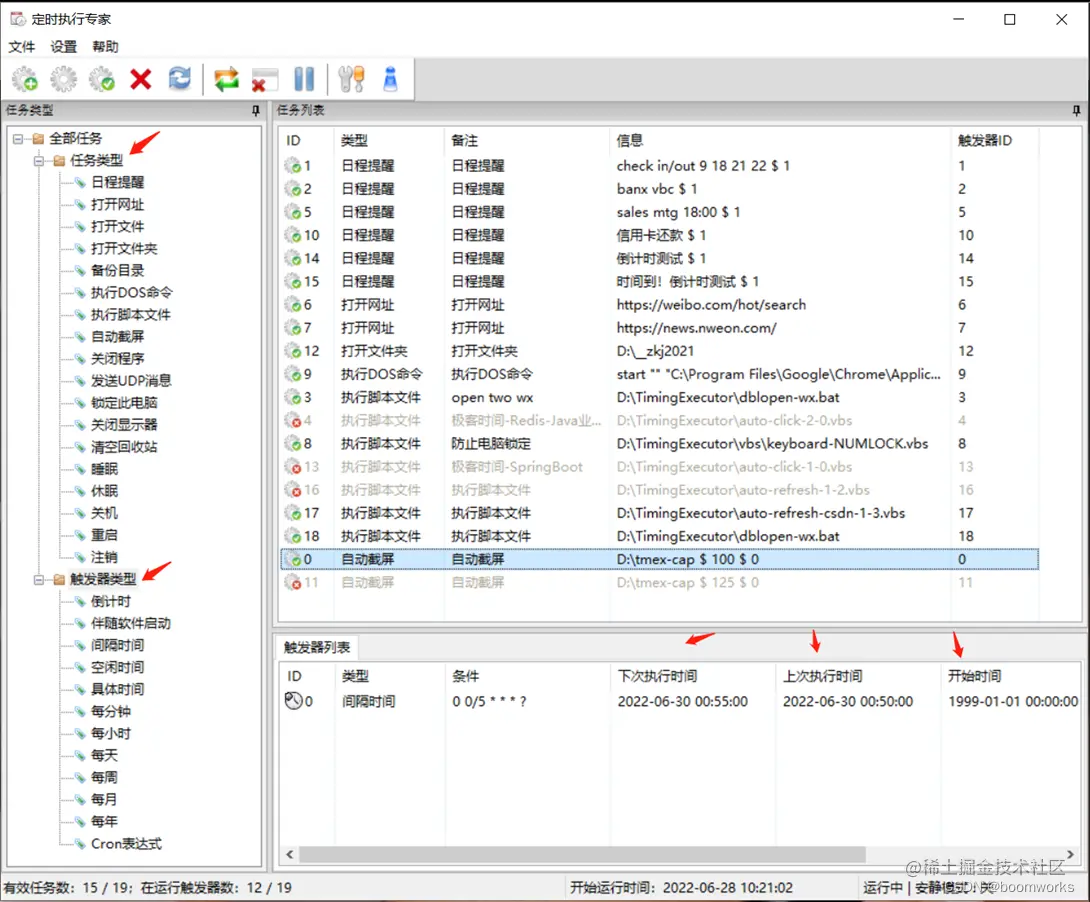Click the status icon of task ID 18
The width and height of the screenshot is (1090, 902).
pos(293,536)
